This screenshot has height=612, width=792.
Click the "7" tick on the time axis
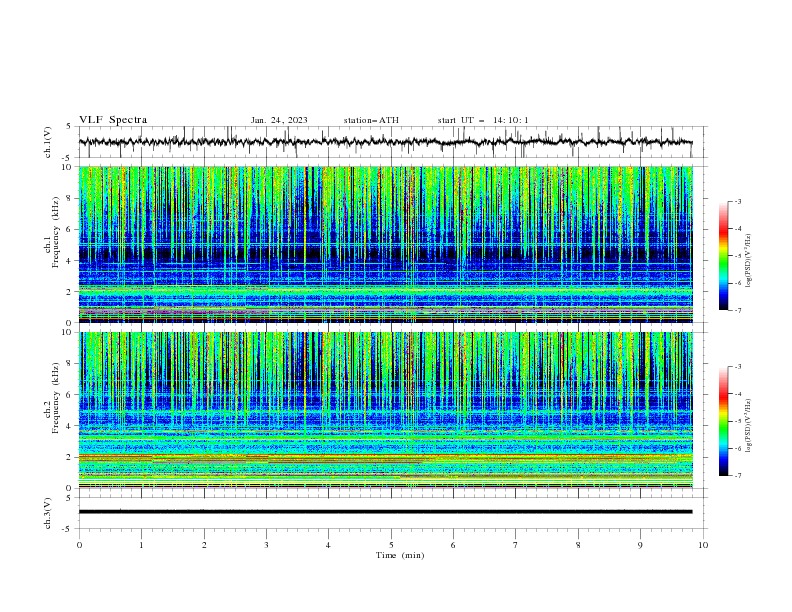click(516, 545)
